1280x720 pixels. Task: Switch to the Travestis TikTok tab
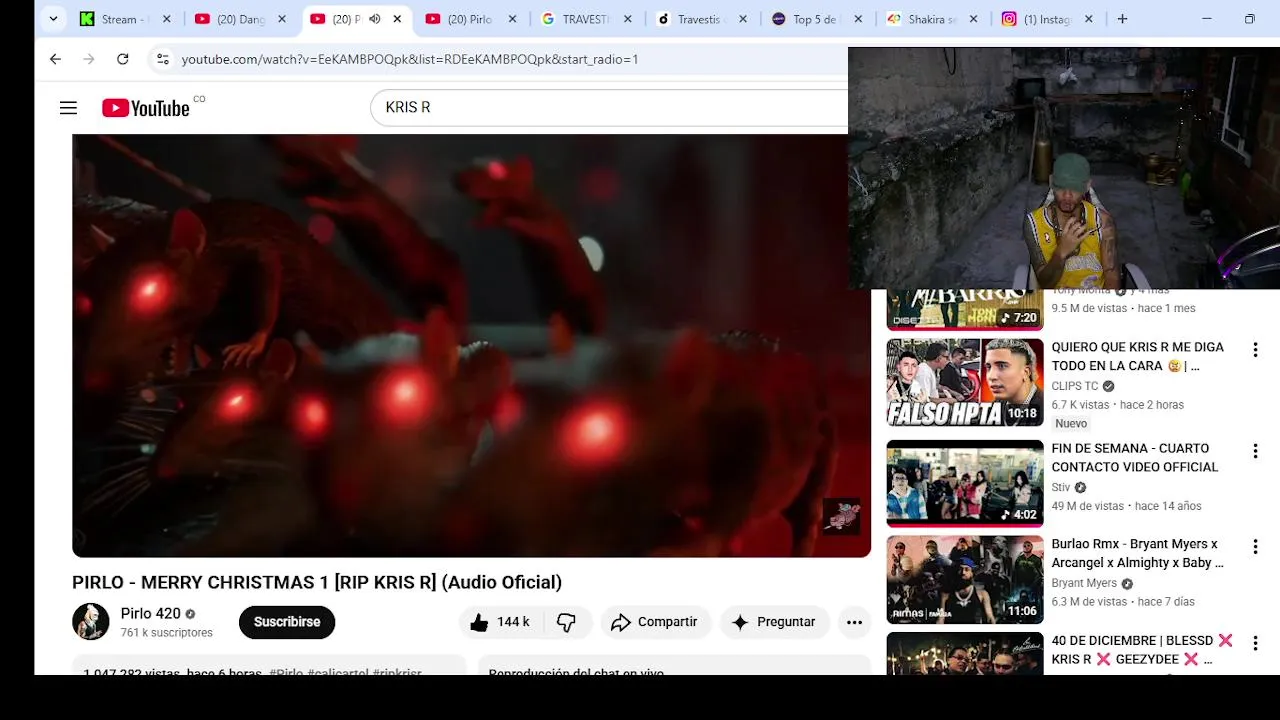click(x=701, y=19)
